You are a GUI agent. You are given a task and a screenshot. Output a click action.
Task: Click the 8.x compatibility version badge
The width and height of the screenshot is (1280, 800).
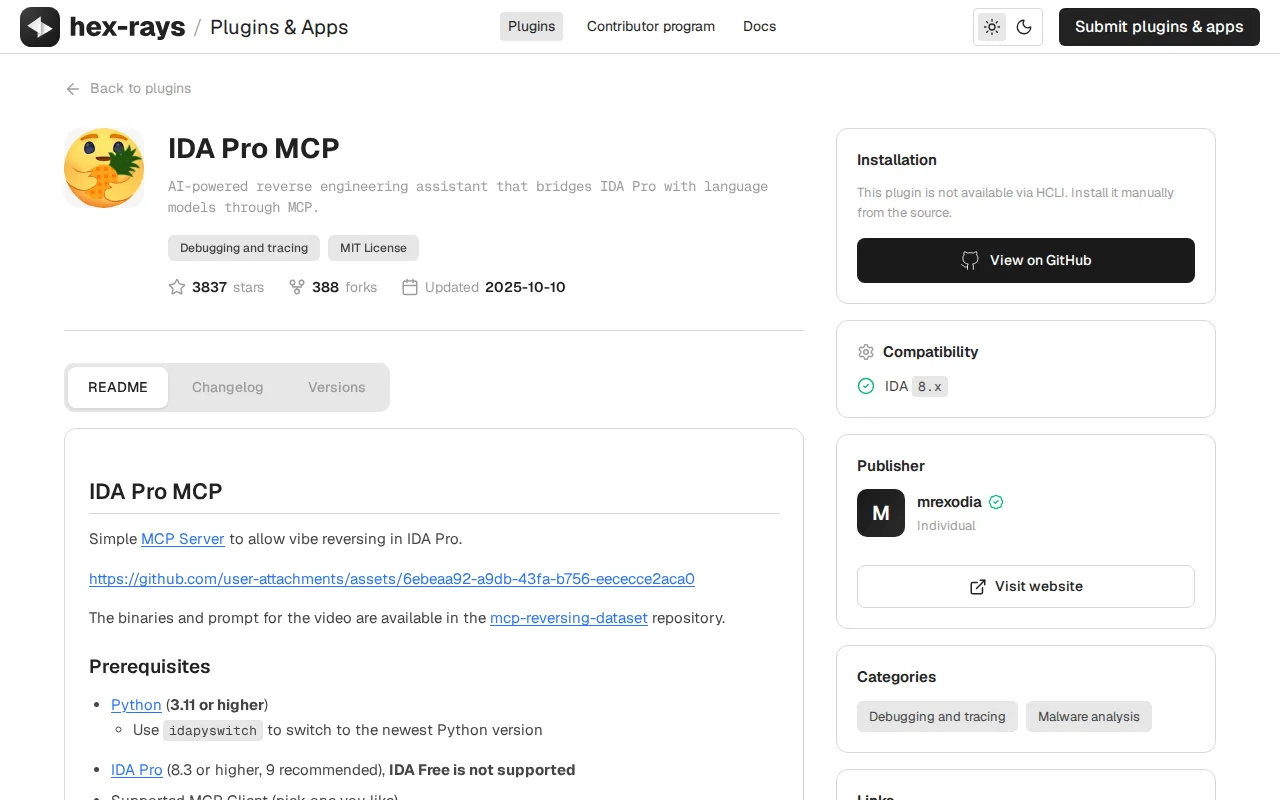click(930, 386)
